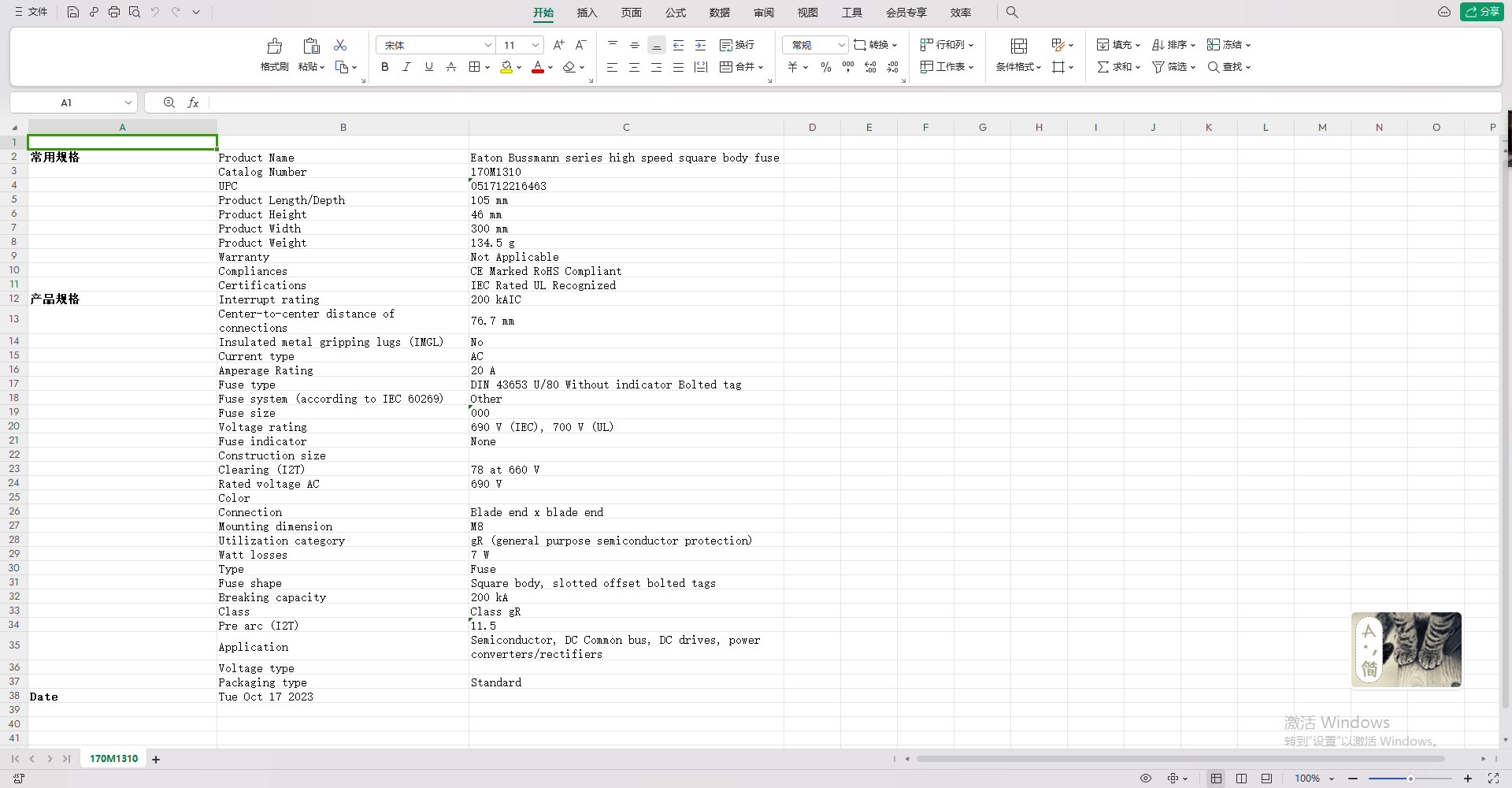Toggle bold formatting
The height and width of the screenshot is (788, 1512).
coord(385,67)
